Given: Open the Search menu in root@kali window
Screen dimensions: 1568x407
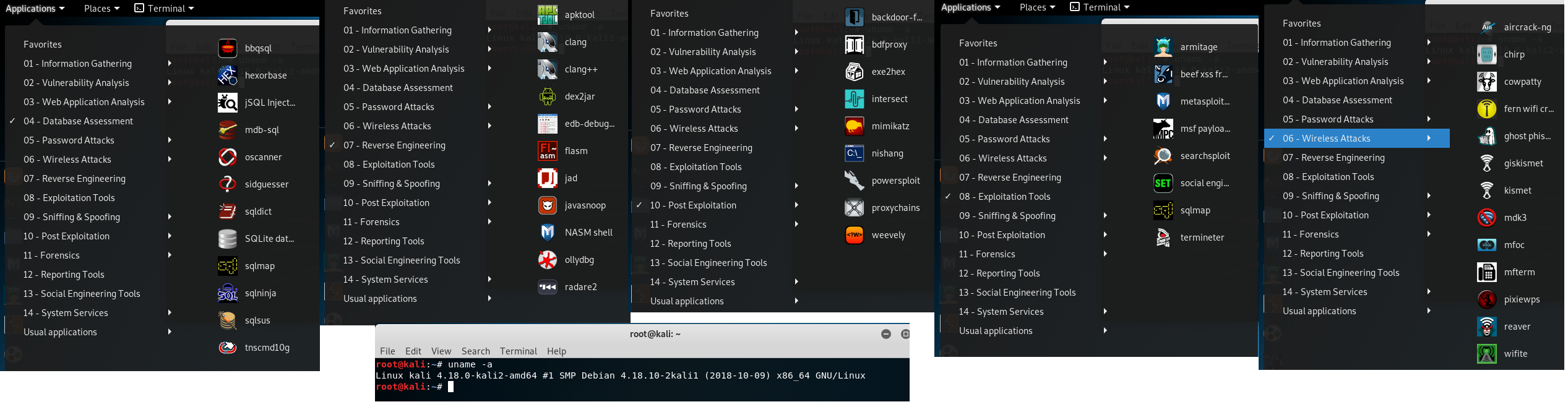Looking at the screenshot, I should (x=475, y=351).
